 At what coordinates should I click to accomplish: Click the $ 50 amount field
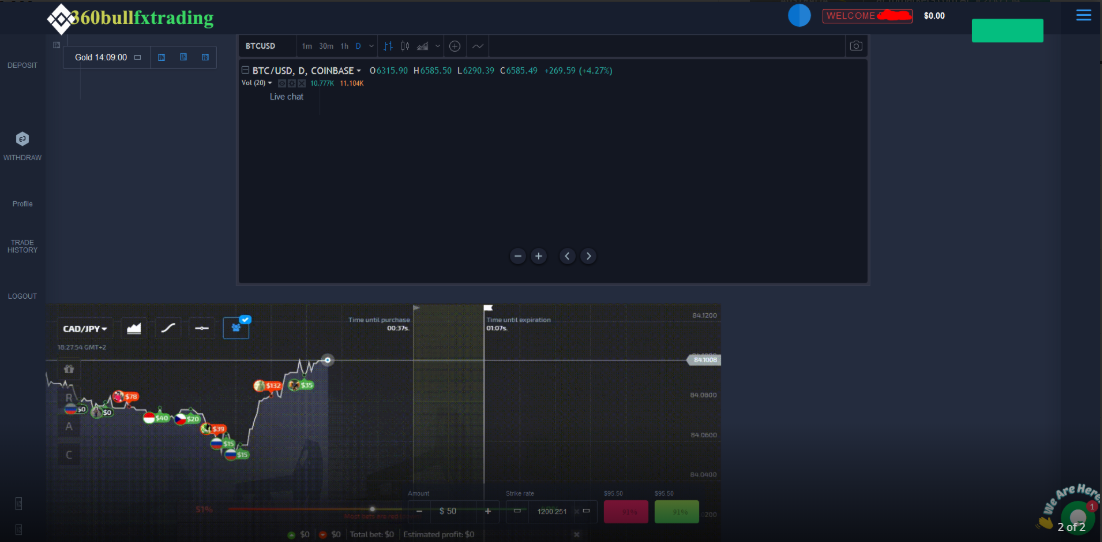tap(448, 511)
